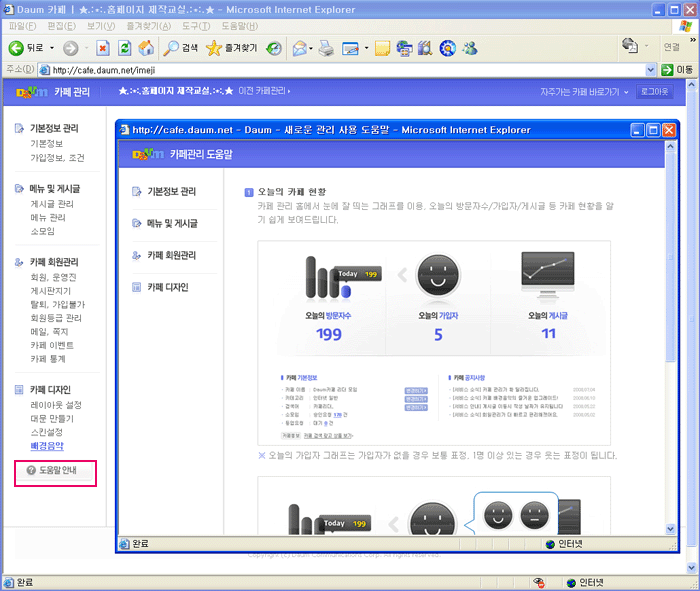Open Favorites (즐겨찾기) star button

(232, 48)
